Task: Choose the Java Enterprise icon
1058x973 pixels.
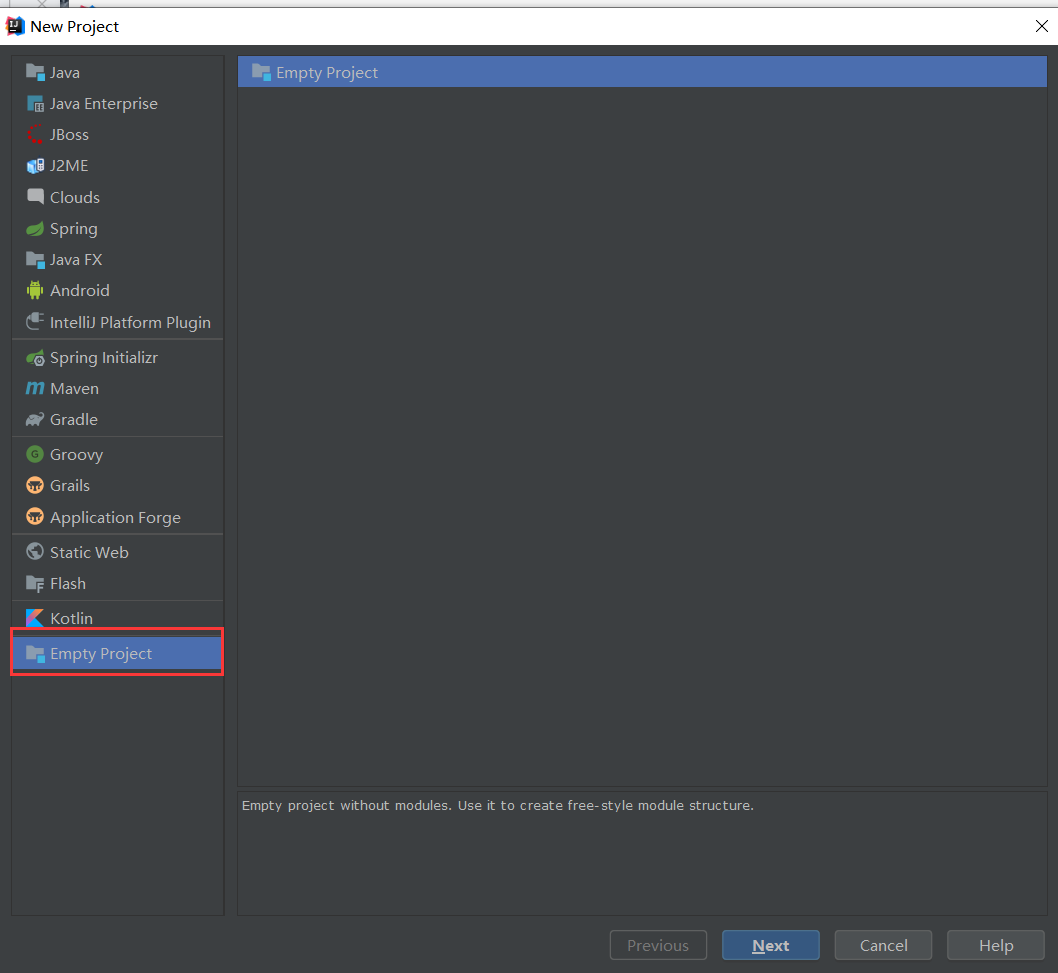Action: pos(35,103)
